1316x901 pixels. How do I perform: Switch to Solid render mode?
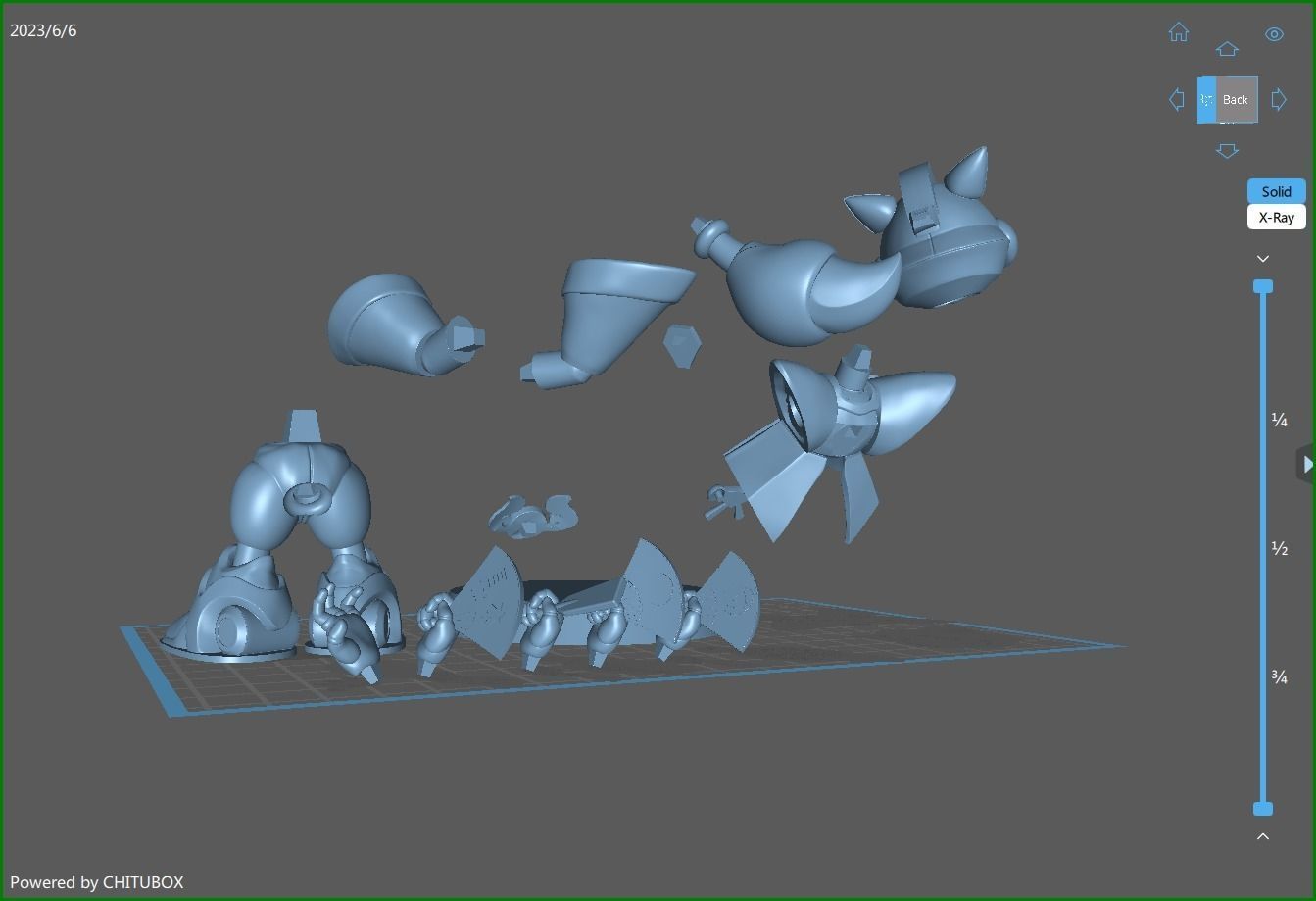tap(1276, 192)
